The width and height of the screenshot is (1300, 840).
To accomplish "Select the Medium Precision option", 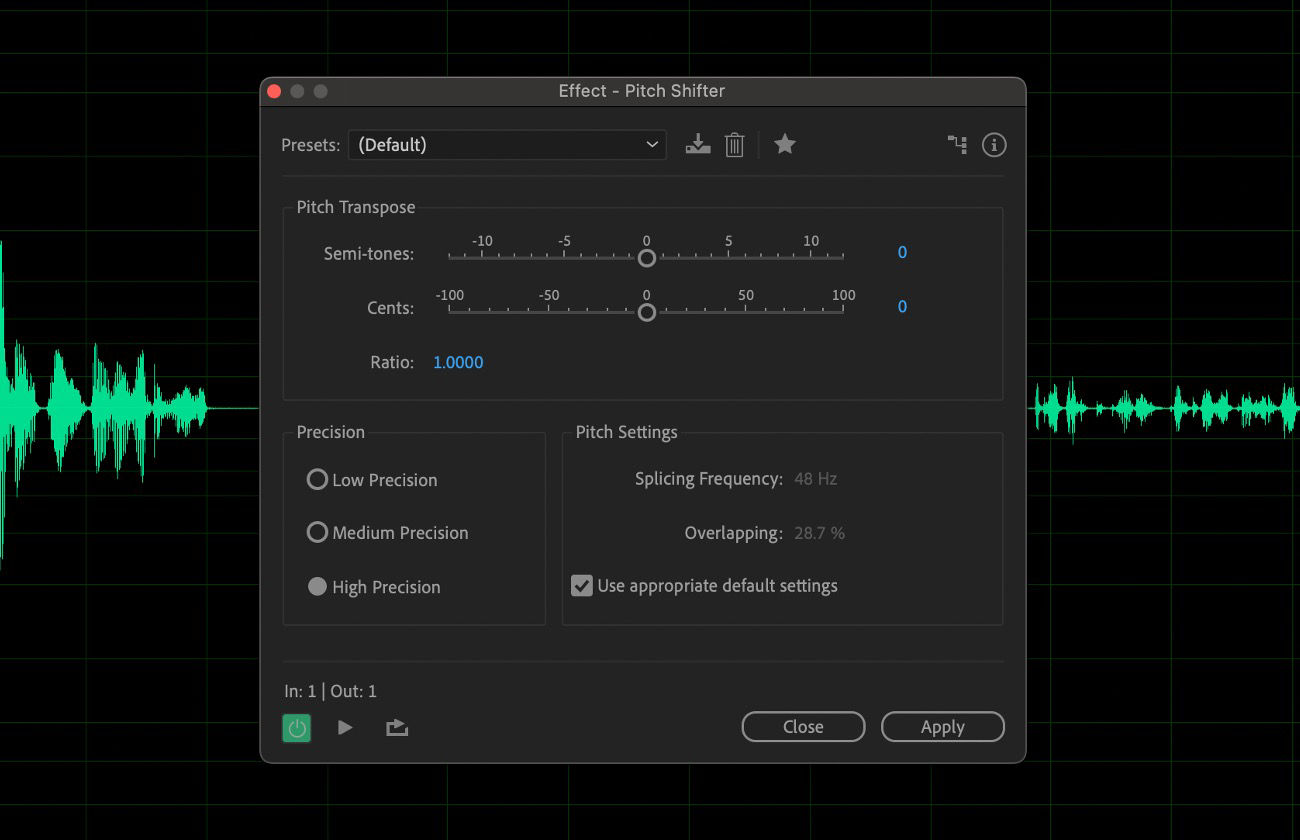I will pos(316,533).
